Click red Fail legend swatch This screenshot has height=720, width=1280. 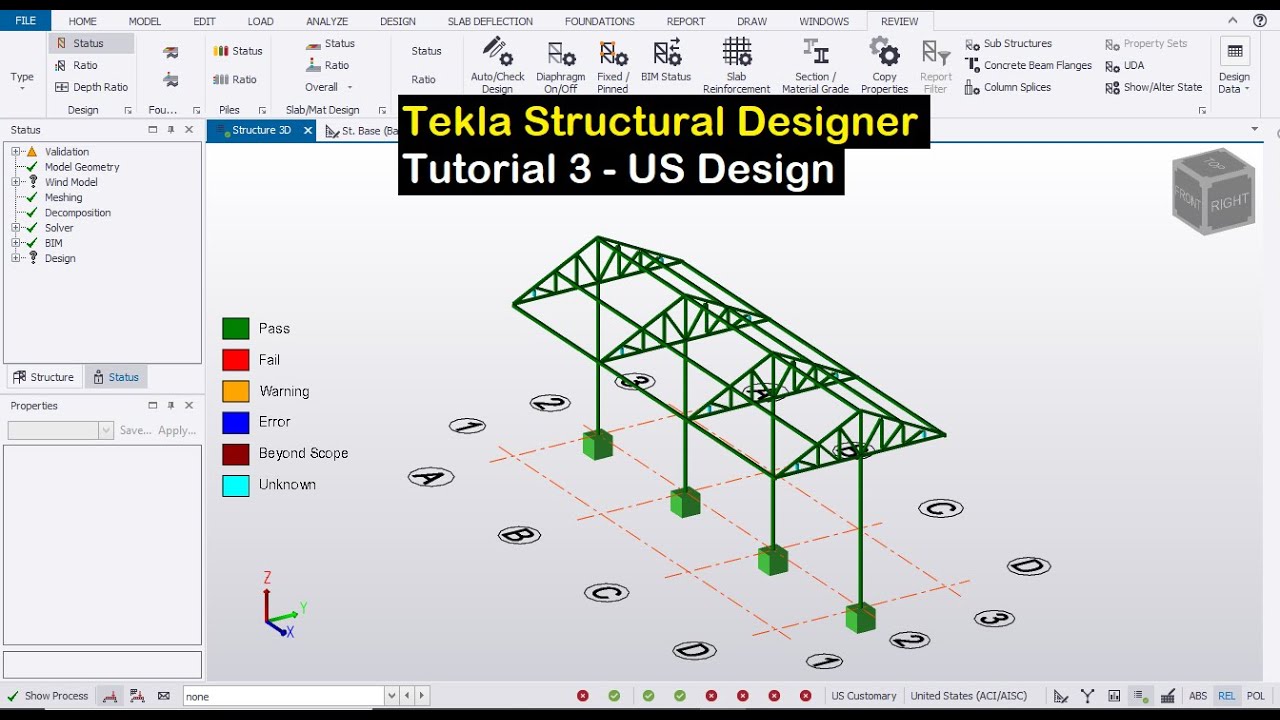click(x=236, y=360)
